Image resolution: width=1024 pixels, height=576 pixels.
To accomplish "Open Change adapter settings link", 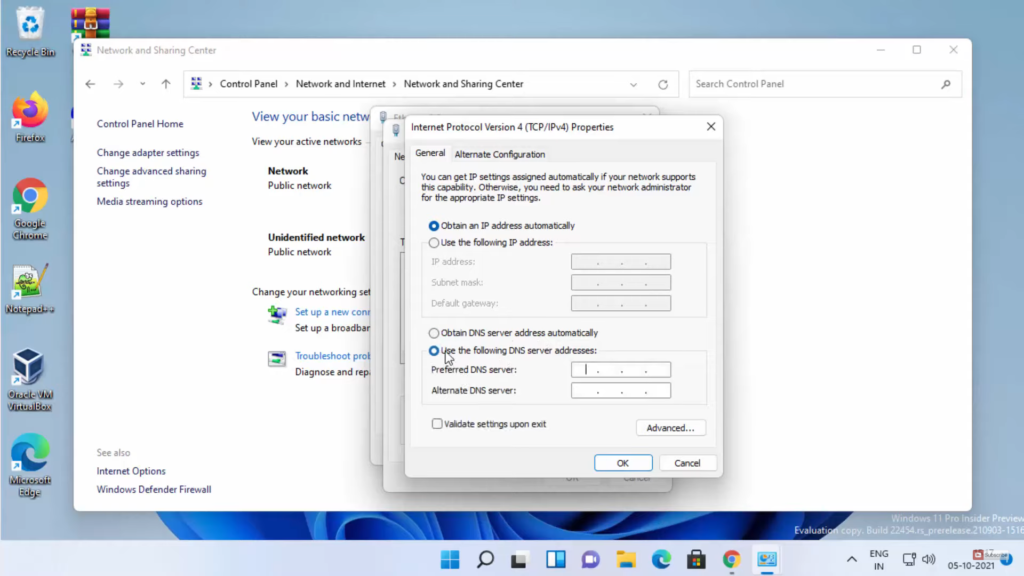I will pyautogui.click(x=148, y=153).
